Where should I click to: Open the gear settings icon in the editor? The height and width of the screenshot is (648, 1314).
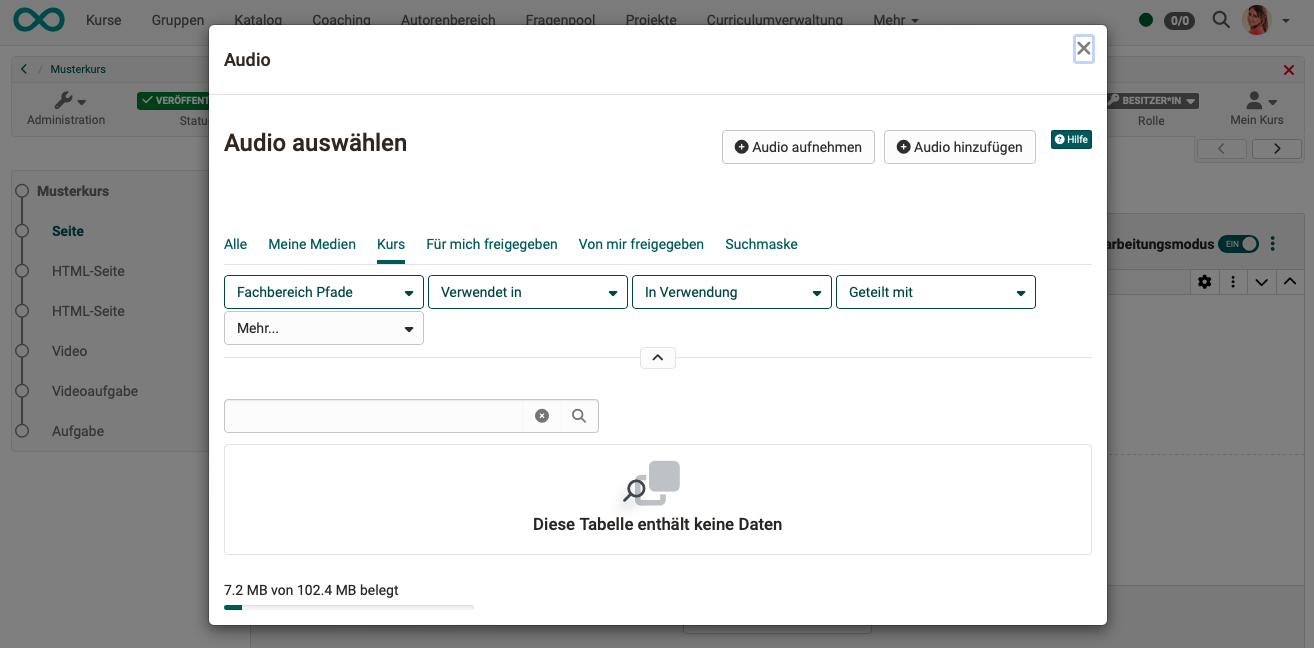(x=1204, y=282)
